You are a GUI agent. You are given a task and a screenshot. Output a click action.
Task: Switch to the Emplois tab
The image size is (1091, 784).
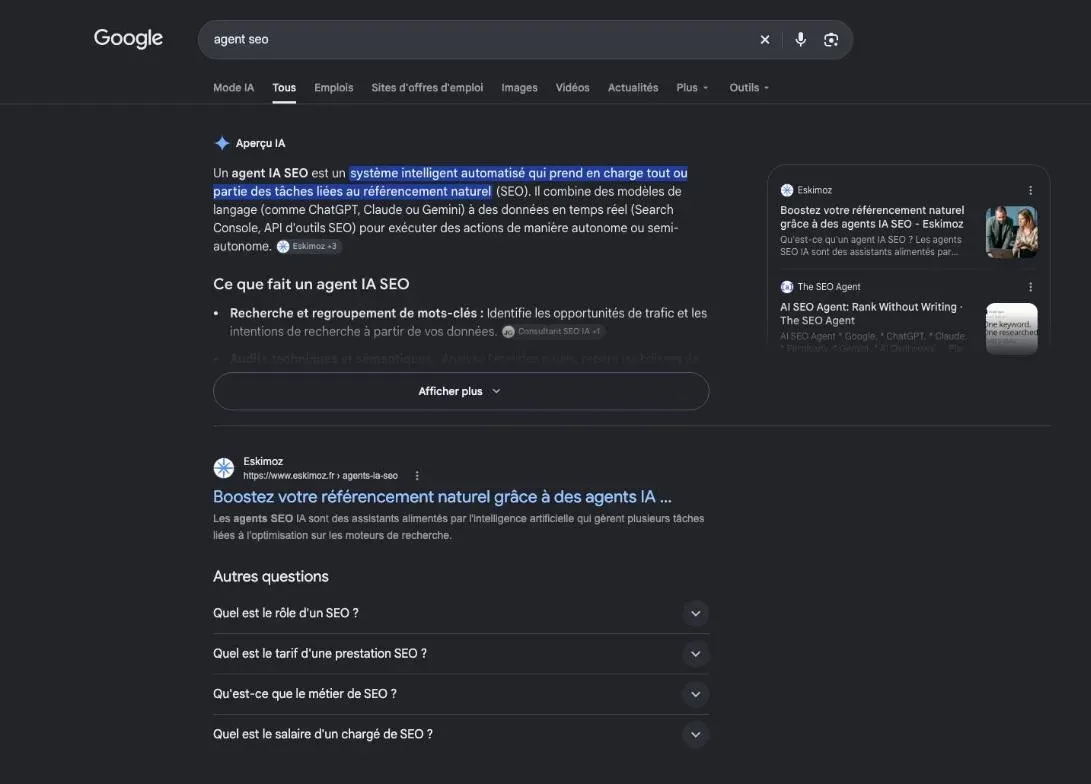333,88
